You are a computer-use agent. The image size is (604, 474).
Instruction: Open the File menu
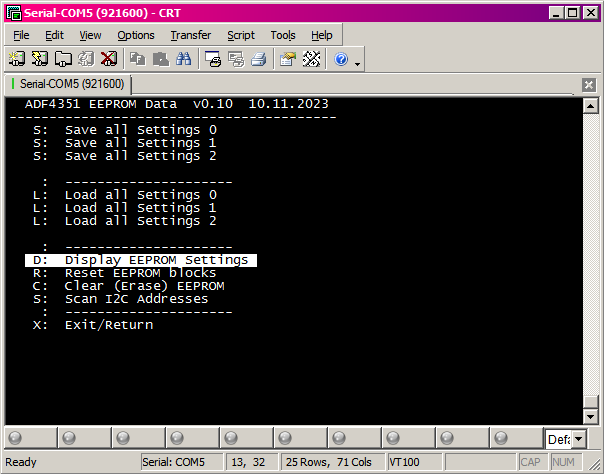click(x=21, y=35)
